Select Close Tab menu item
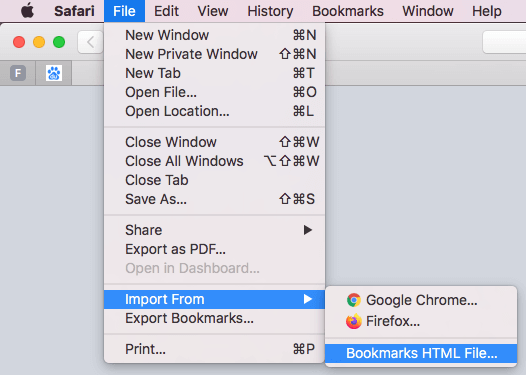This screenshot has width=526, height=375. tap(214, 180)
